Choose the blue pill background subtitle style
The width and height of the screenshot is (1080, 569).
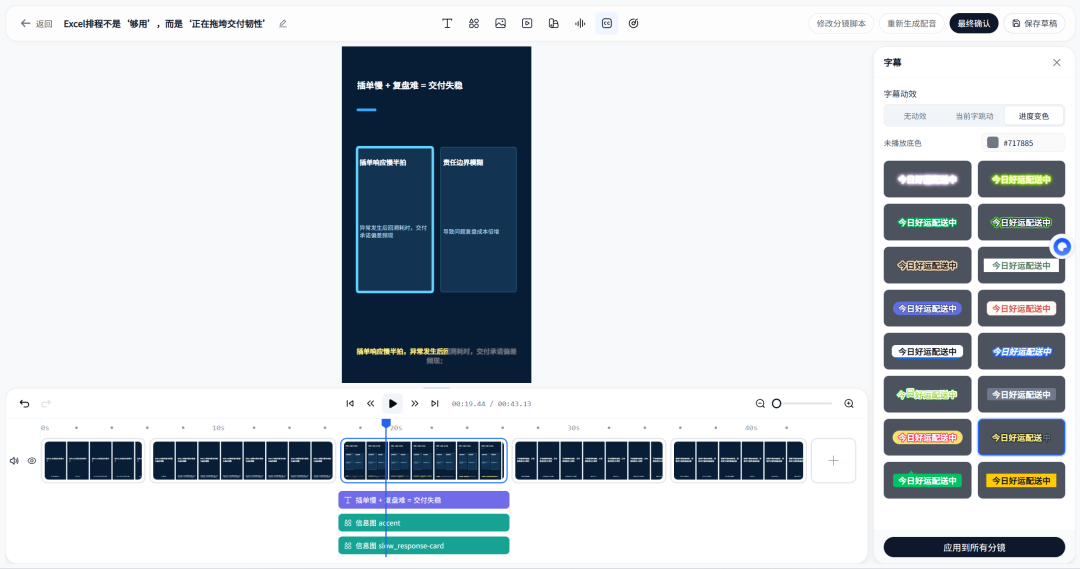pyautogui.click(x=927, y=309)
